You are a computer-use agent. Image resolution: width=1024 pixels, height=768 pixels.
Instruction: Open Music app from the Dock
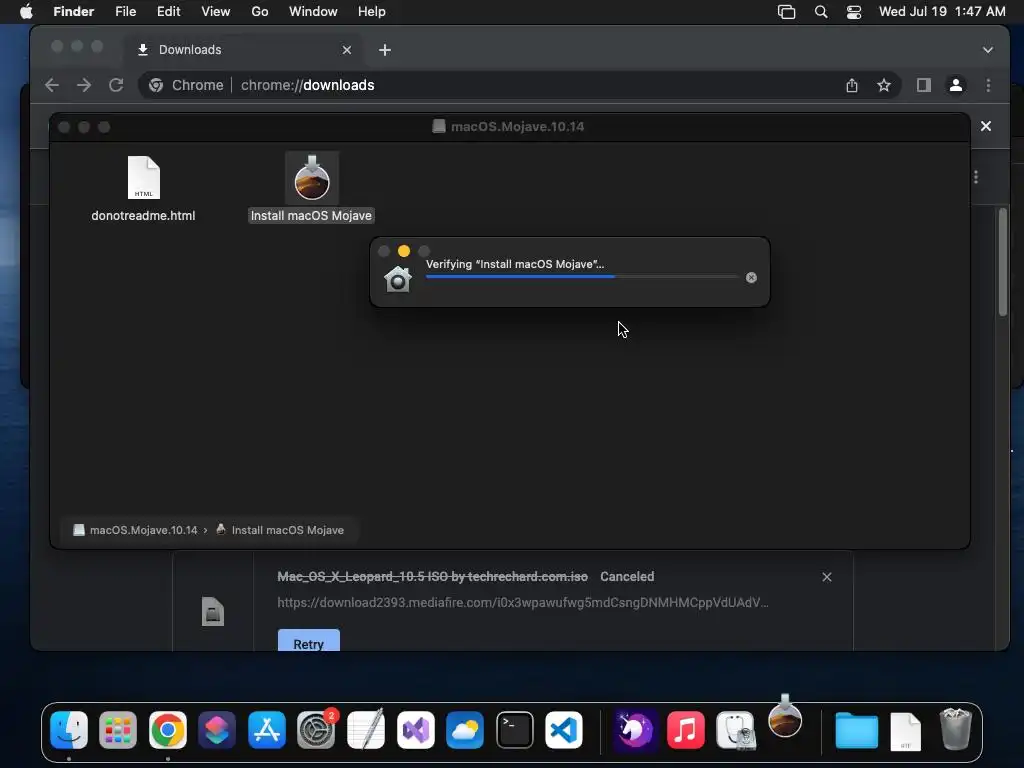(686, 729)
